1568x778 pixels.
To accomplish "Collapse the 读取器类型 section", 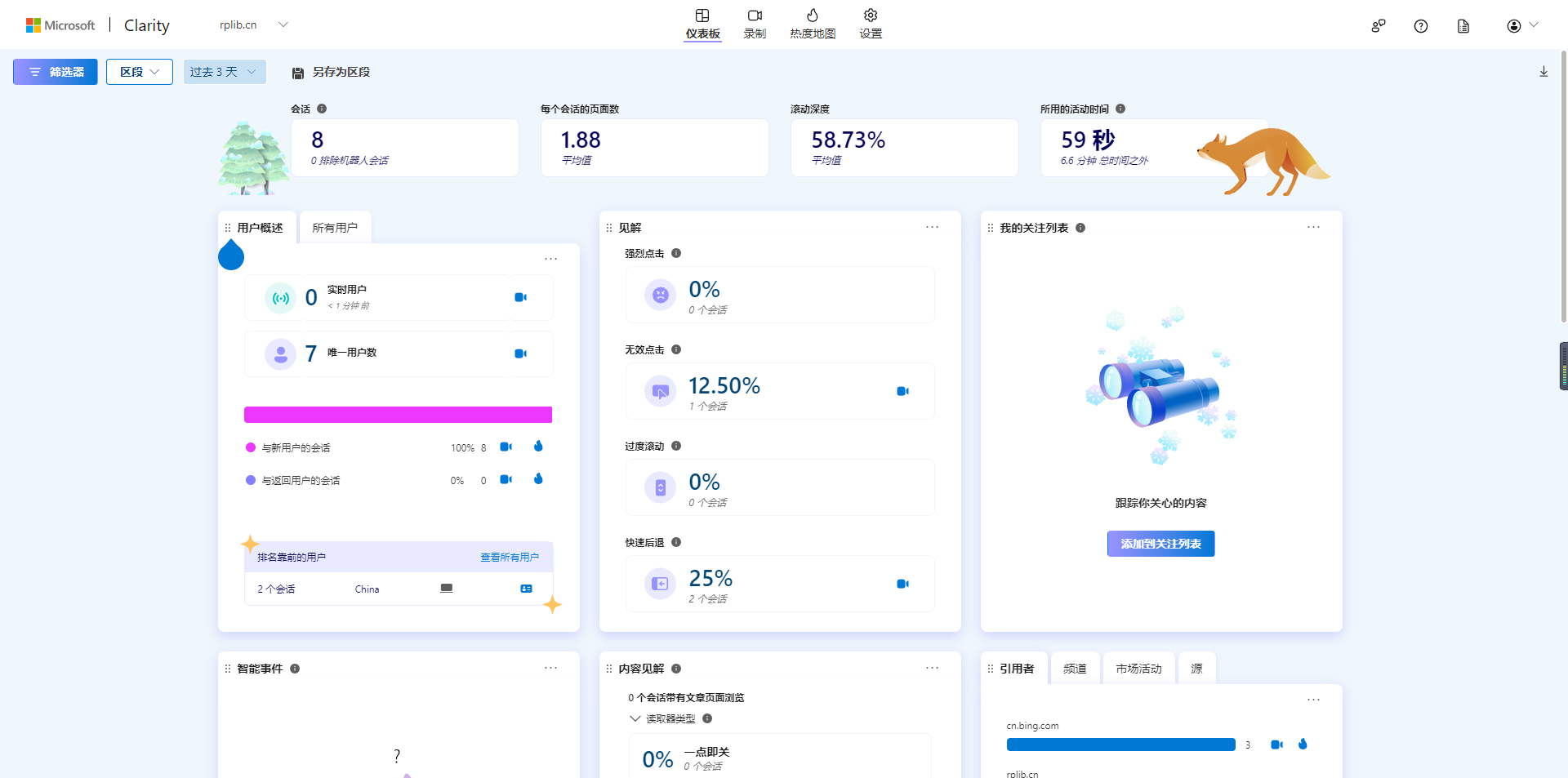I will (635, 718).
